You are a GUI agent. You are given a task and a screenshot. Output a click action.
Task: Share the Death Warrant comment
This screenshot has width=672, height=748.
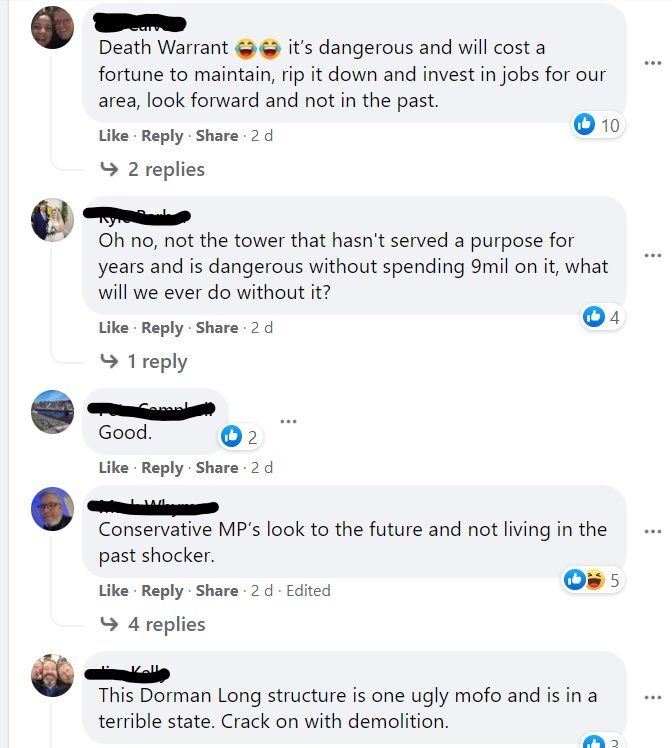217,136
